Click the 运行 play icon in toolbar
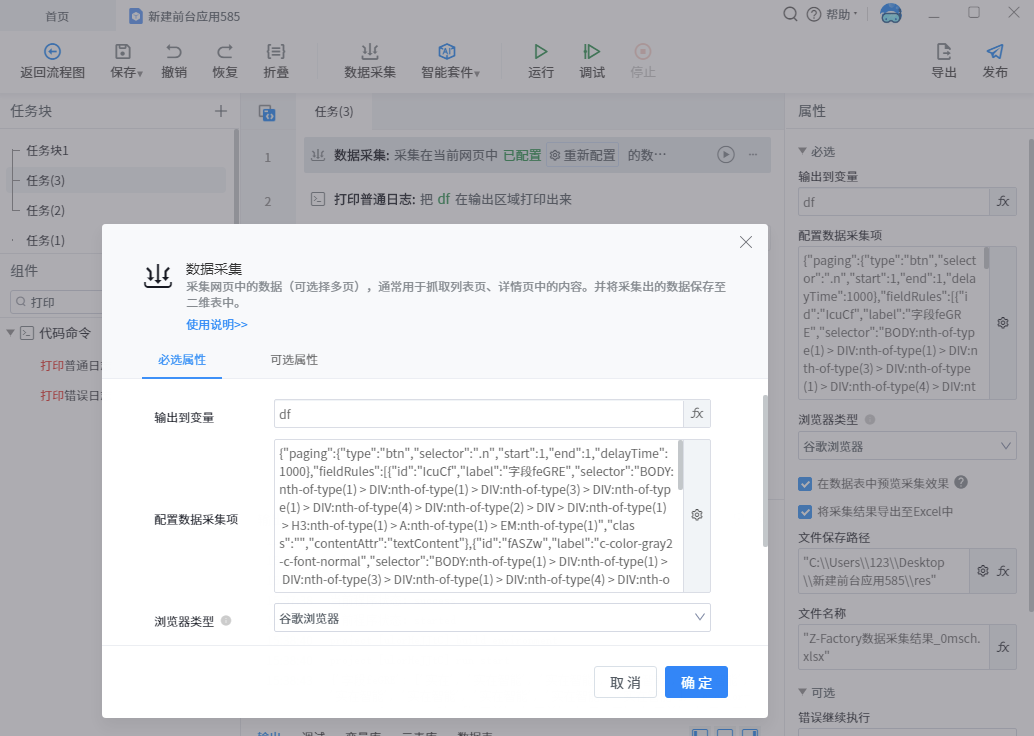Viewport: 1034px width, 736px height. 541,52
